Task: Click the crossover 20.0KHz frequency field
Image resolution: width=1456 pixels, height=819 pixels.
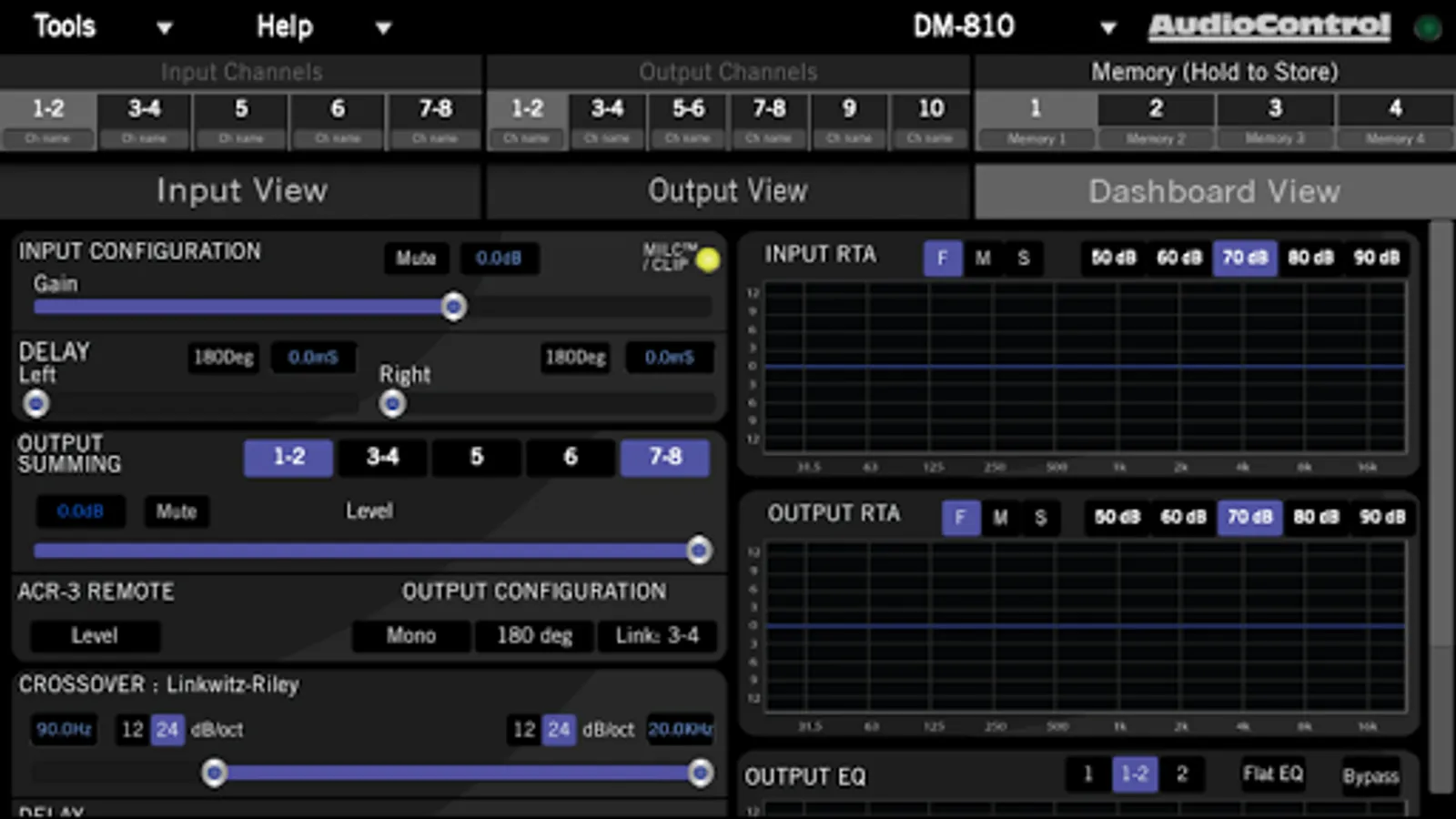Action: (680, 729)
